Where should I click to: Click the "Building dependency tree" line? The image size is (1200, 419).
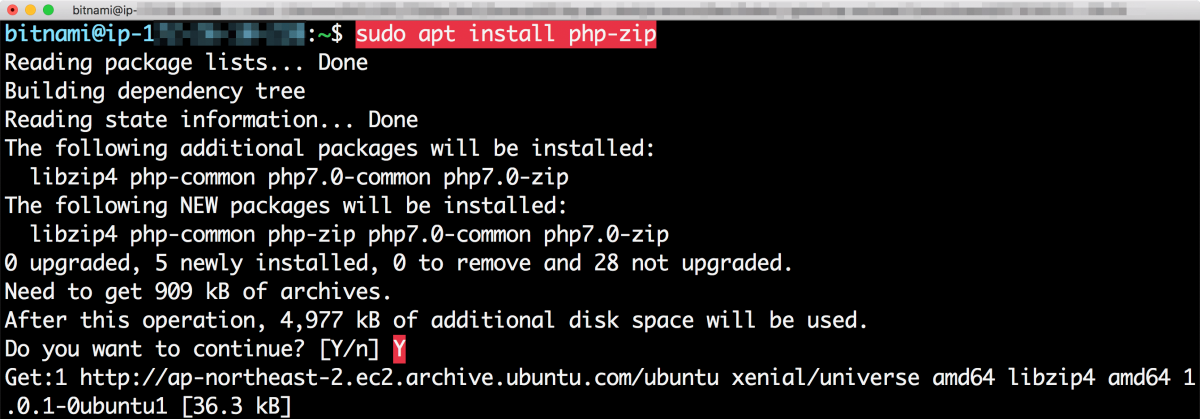[155, 91]
